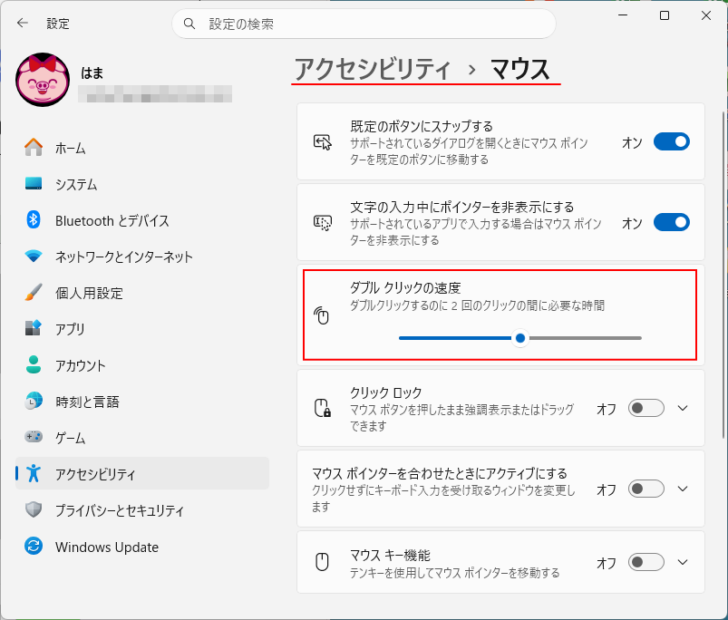Click the Gaming controller icon
The image size is (728, 620).
pyautogui.click(x=33, y=437)
